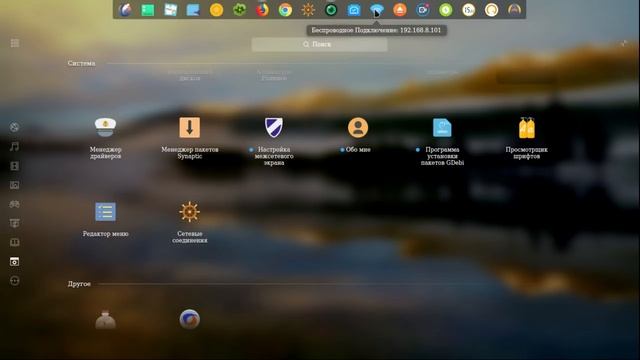Click the yellow circle dock icon
The height and width of the screenshot is (360, 640).
216,9
